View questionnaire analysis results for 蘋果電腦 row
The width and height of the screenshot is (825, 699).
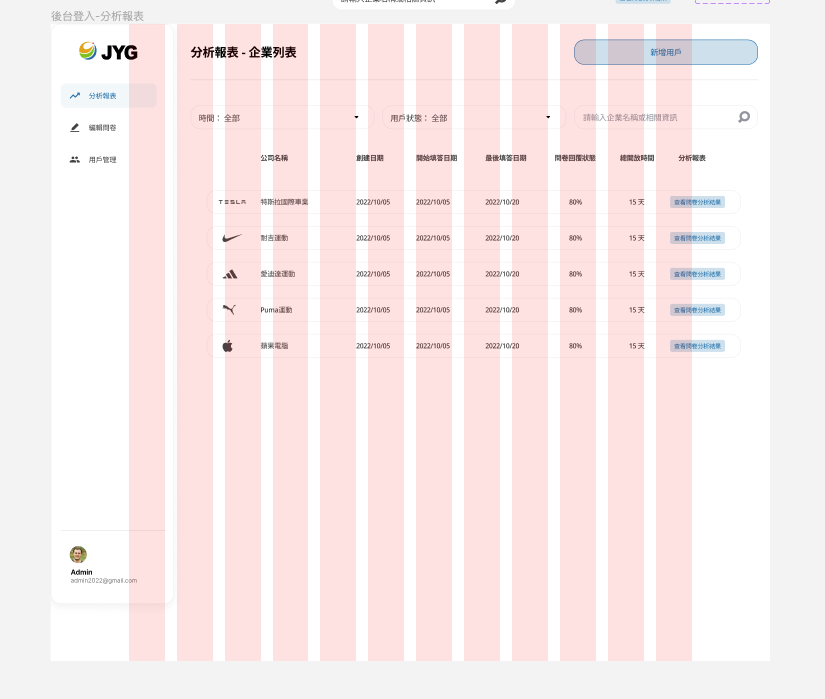(697, 346)
